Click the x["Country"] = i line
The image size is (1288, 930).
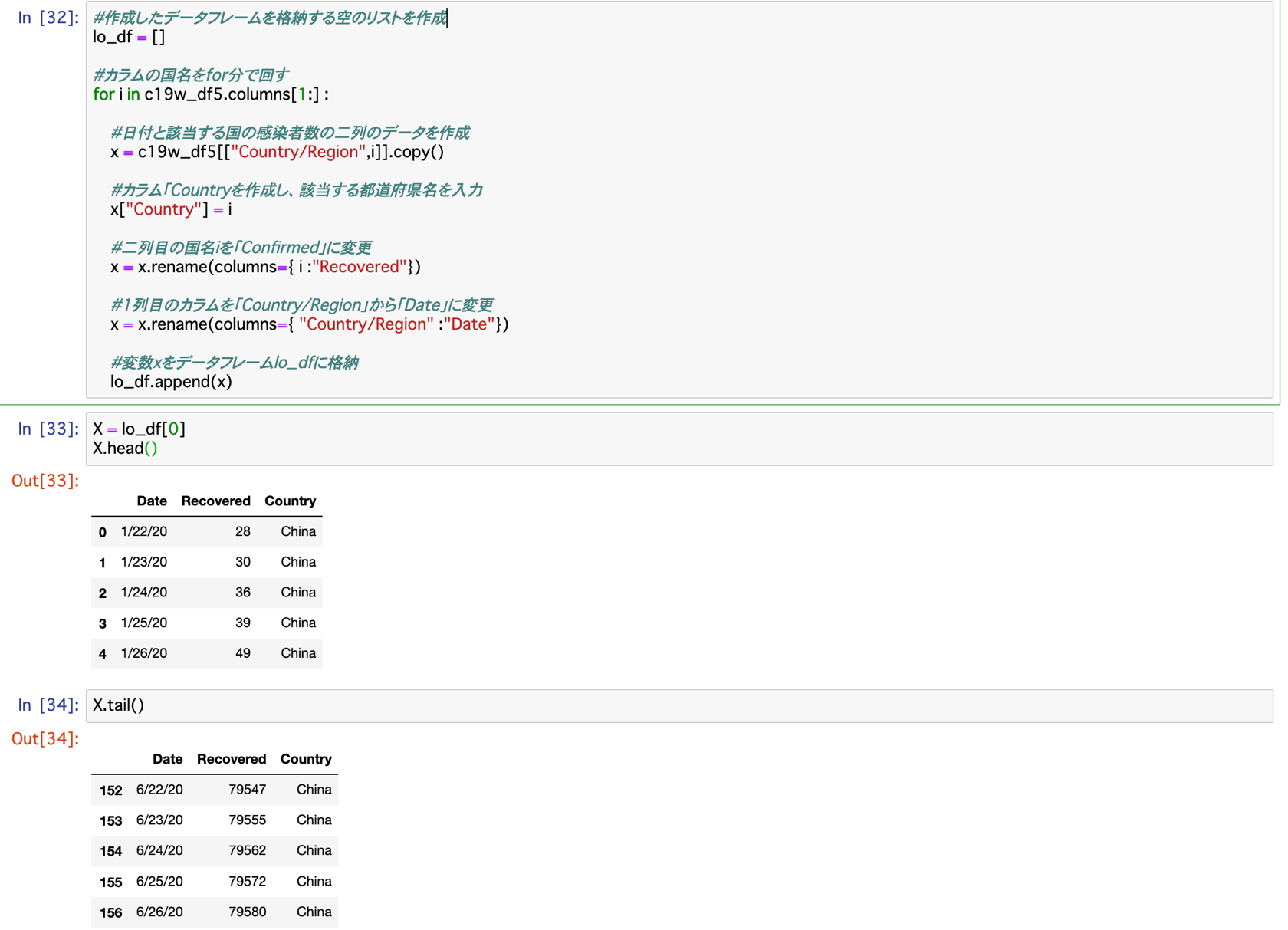pyautogui.click(x=171, y=209)
